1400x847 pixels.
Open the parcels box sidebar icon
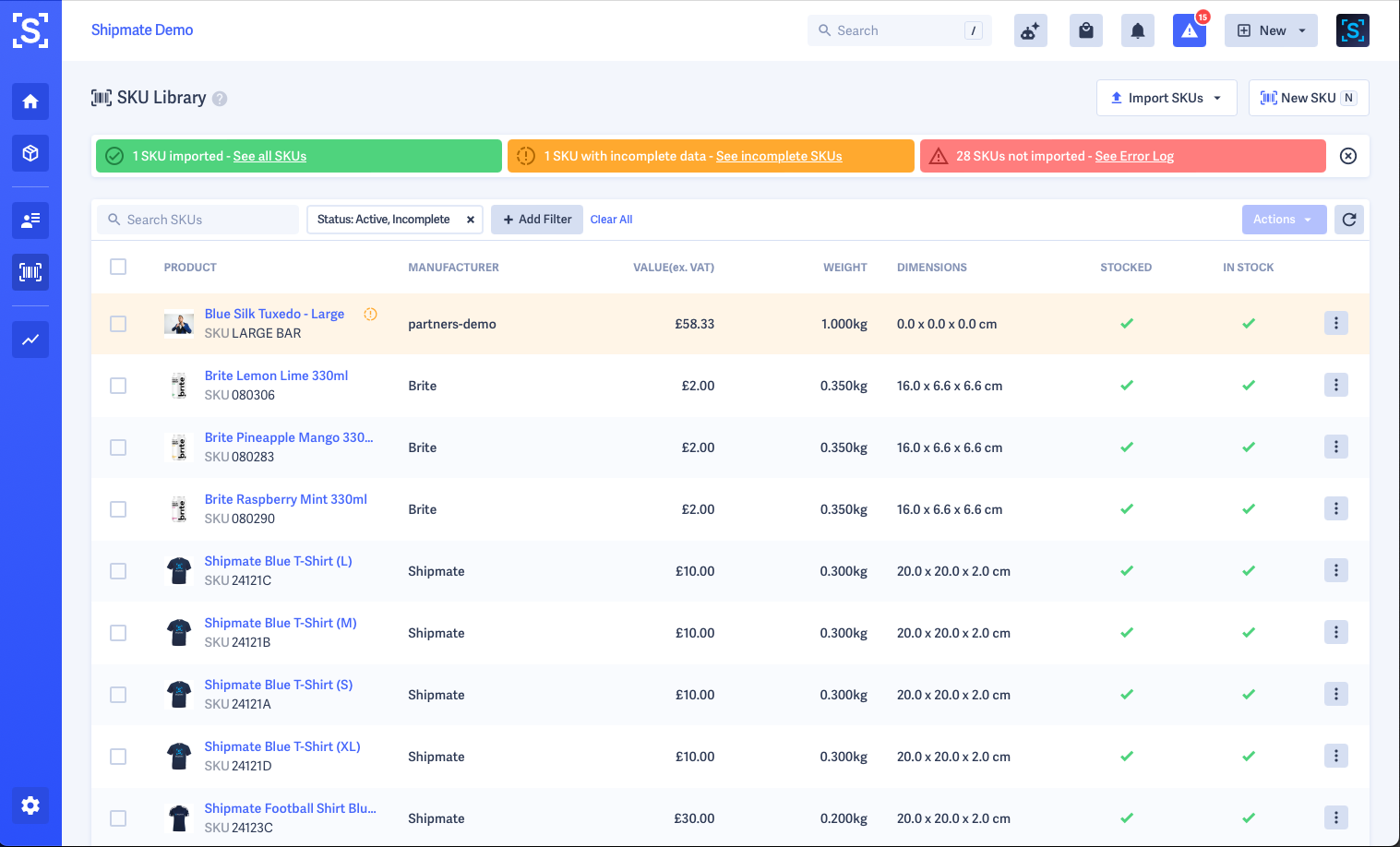[30, 153]
